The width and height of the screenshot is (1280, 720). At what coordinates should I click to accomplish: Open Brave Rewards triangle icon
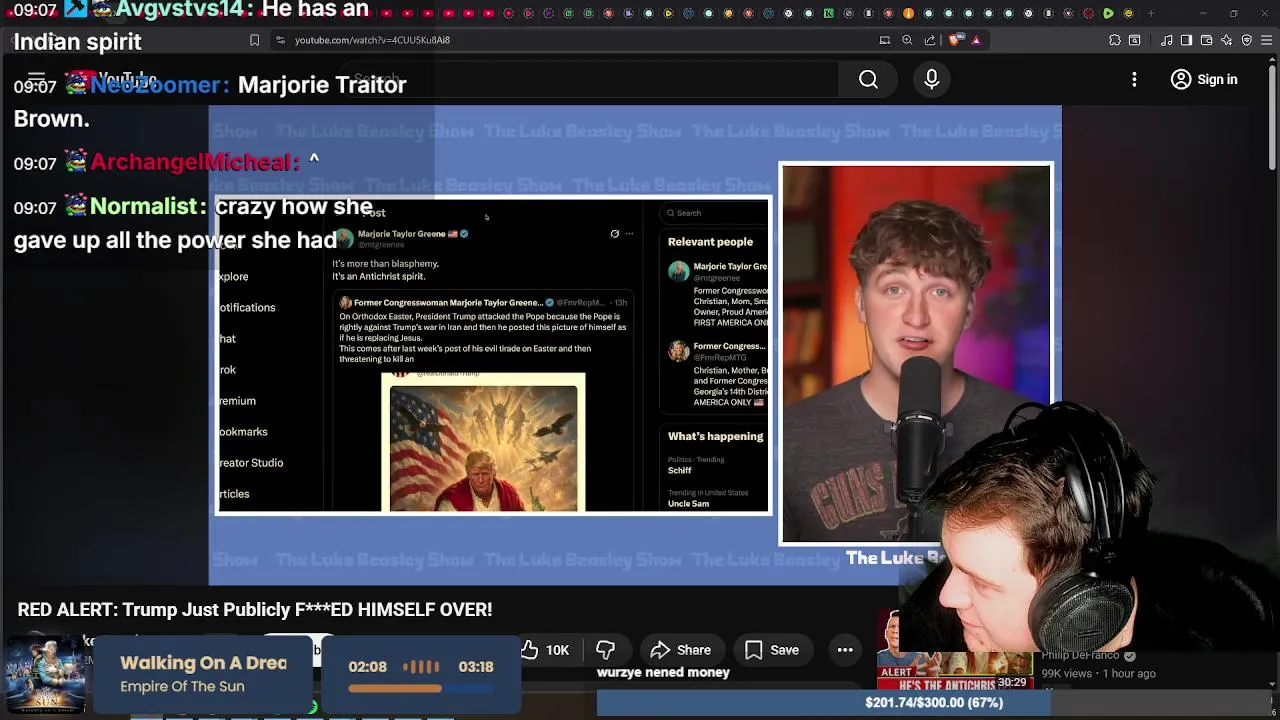pos(976,40)
